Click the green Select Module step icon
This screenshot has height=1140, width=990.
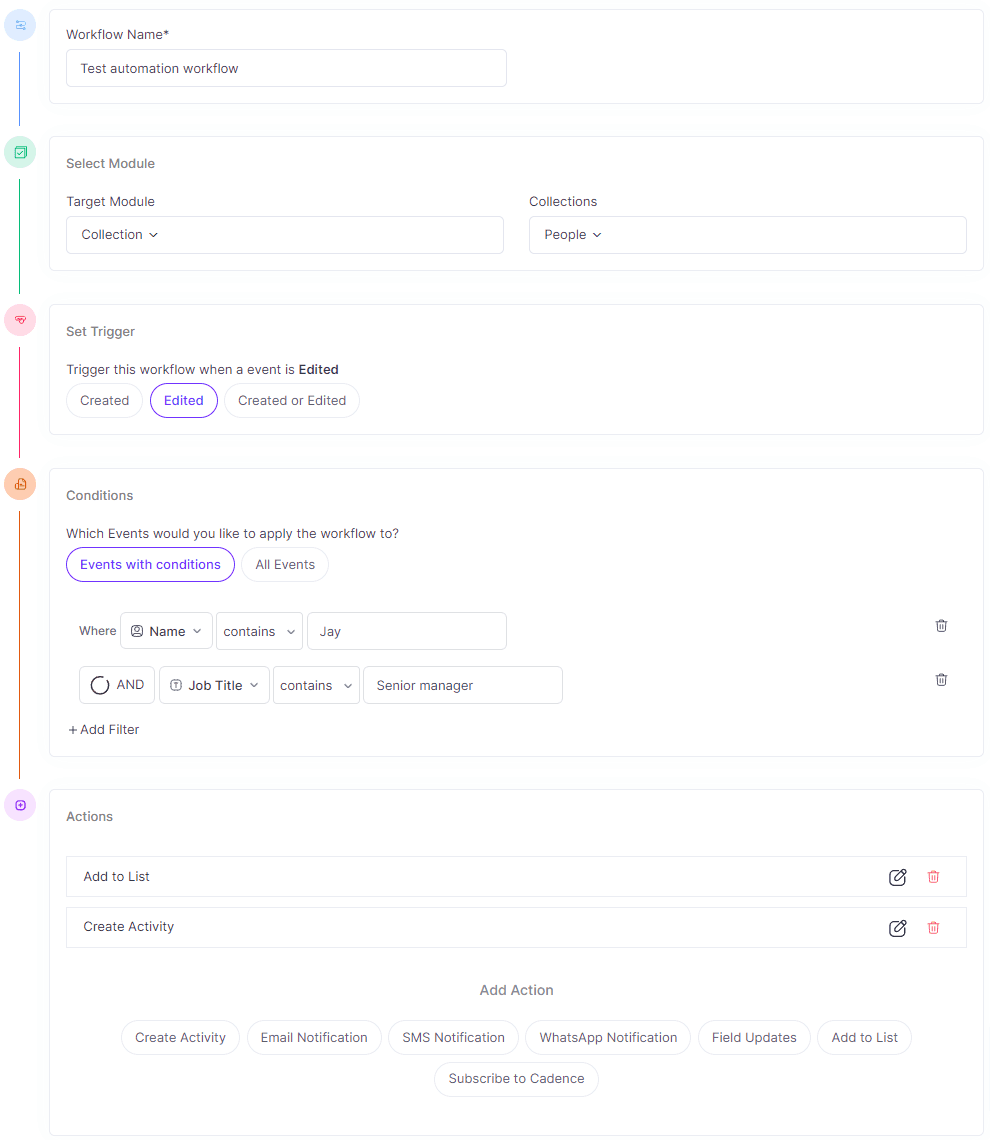pos(20,152)
